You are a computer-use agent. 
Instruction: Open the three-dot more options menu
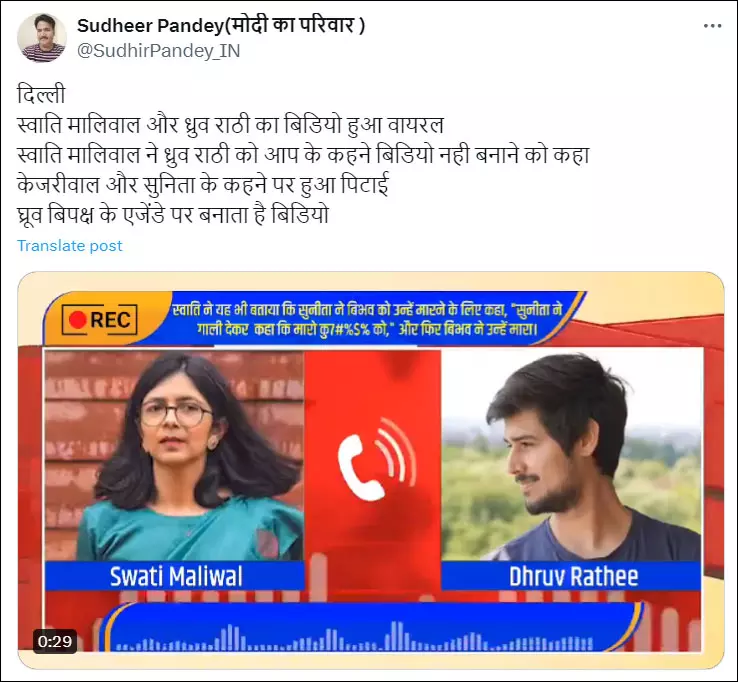(x=712, y=26)
